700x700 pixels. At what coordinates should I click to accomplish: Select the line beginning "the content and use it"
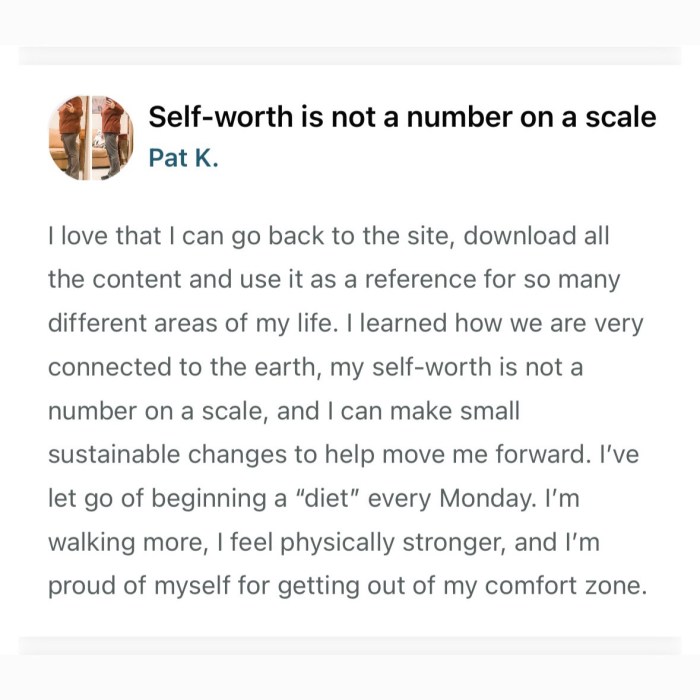[334, 281]
